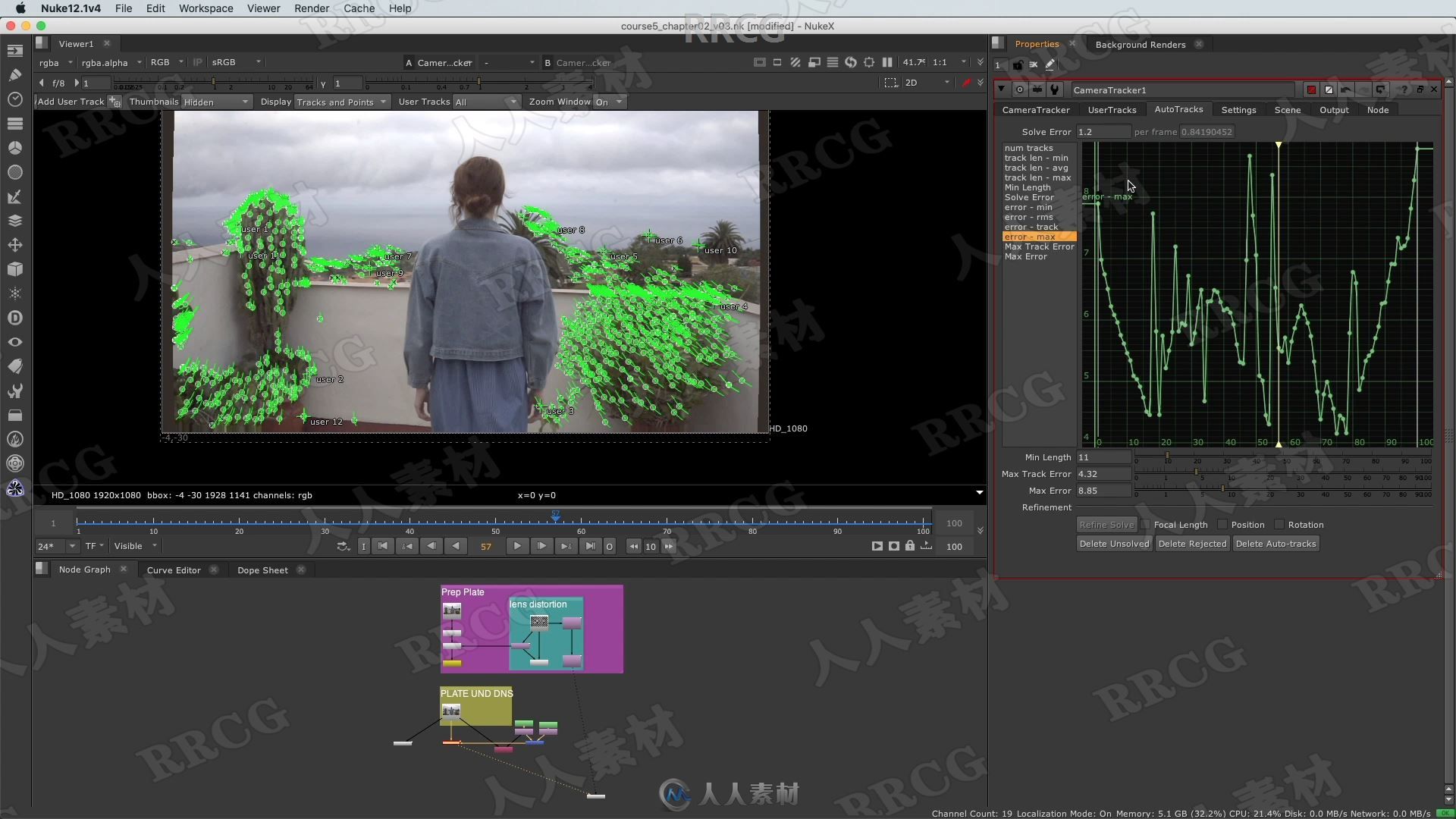The height and width of the screenshot is (819, 1456).
Task: Jump to the first frame
Action: coord(383,546)
